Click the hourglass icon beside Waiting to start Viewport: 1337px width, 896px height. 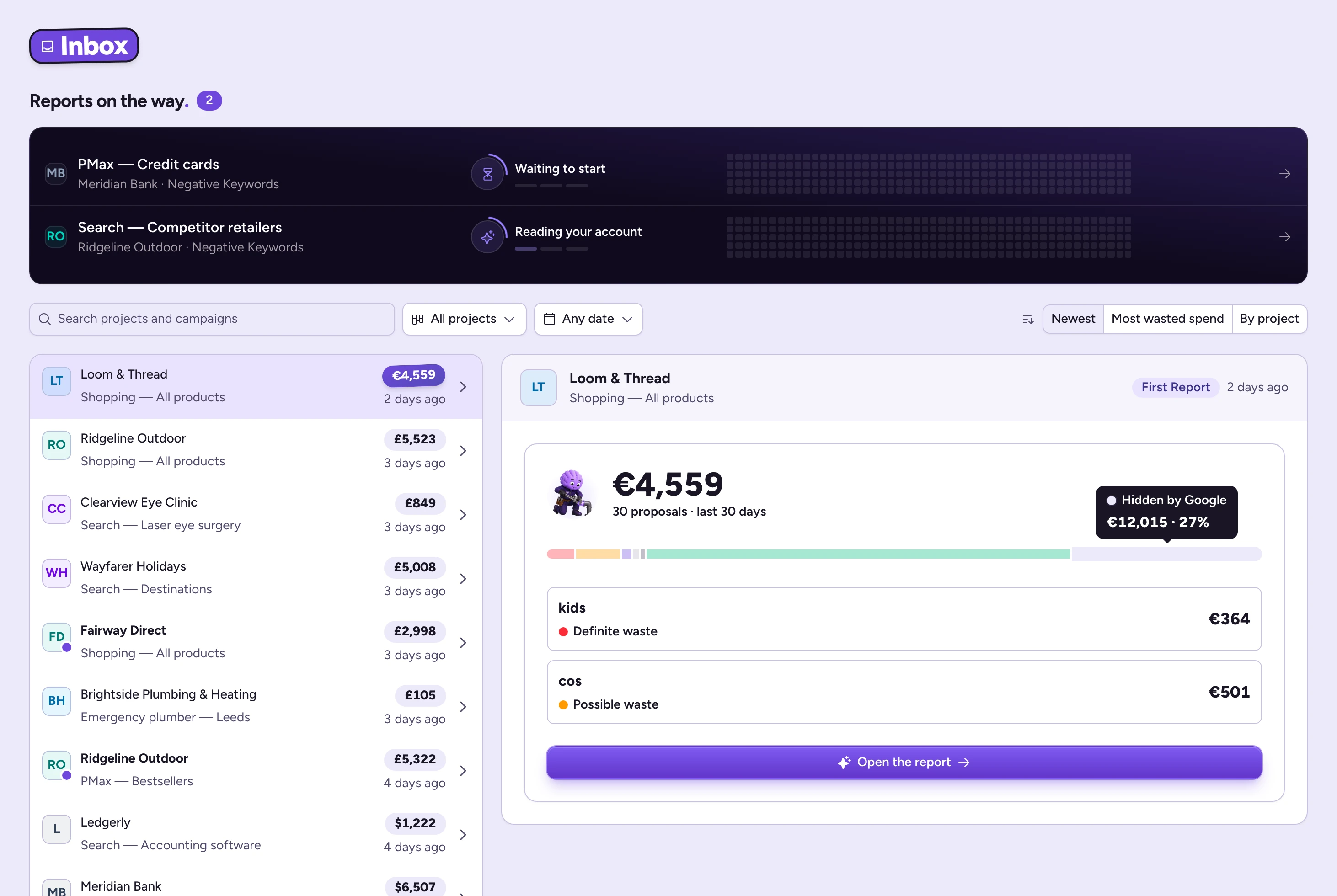click(487, 174)
